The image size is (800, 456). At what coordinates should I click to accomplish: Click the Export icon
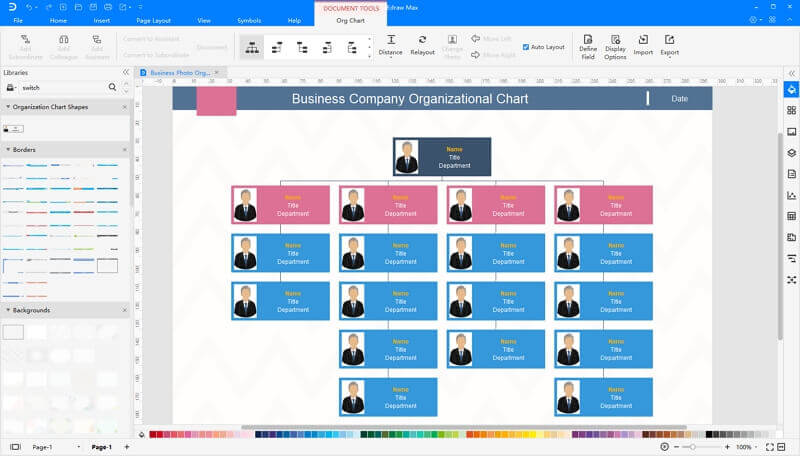[x=669, y=40]
